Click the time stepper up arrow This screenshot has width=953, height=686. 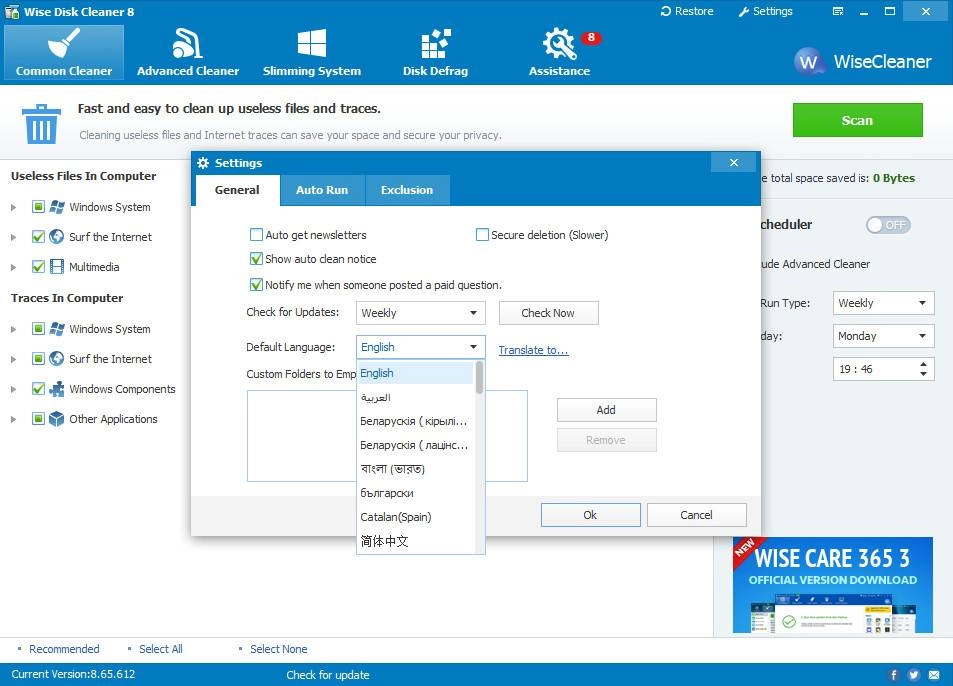[923, 364]
